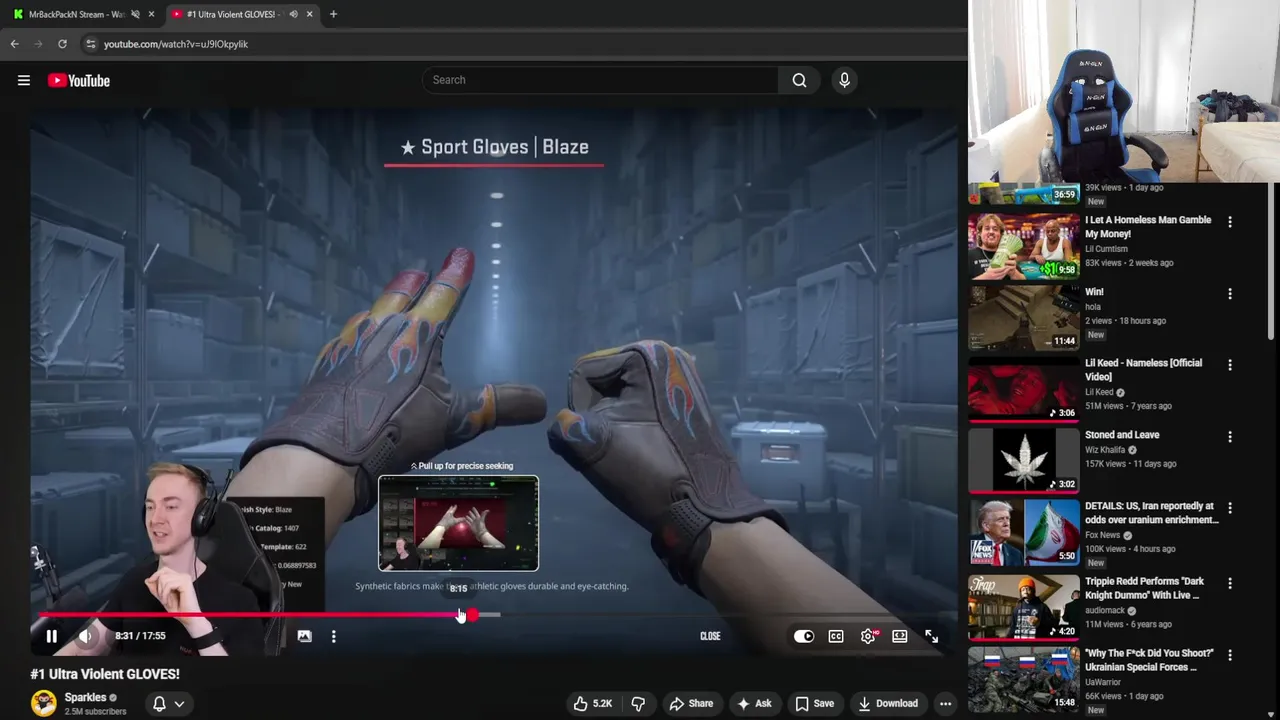Image resolution: width=1280 pixels, height=720 pixels.
Task: Close the MrBackPackN Stream tab
Action: point(152,14)
